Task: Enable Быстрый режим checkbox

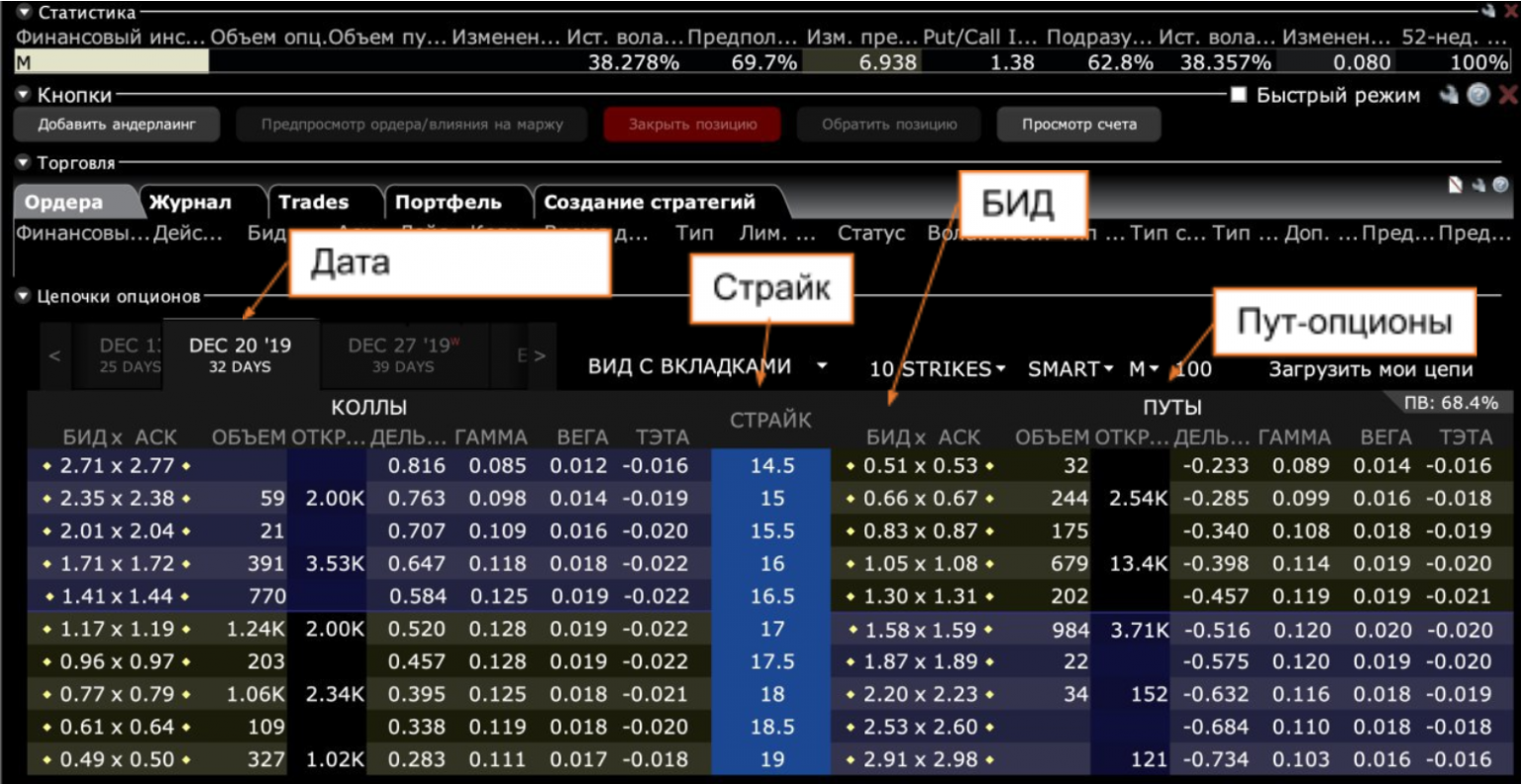Action: [x=1238, y=95]
